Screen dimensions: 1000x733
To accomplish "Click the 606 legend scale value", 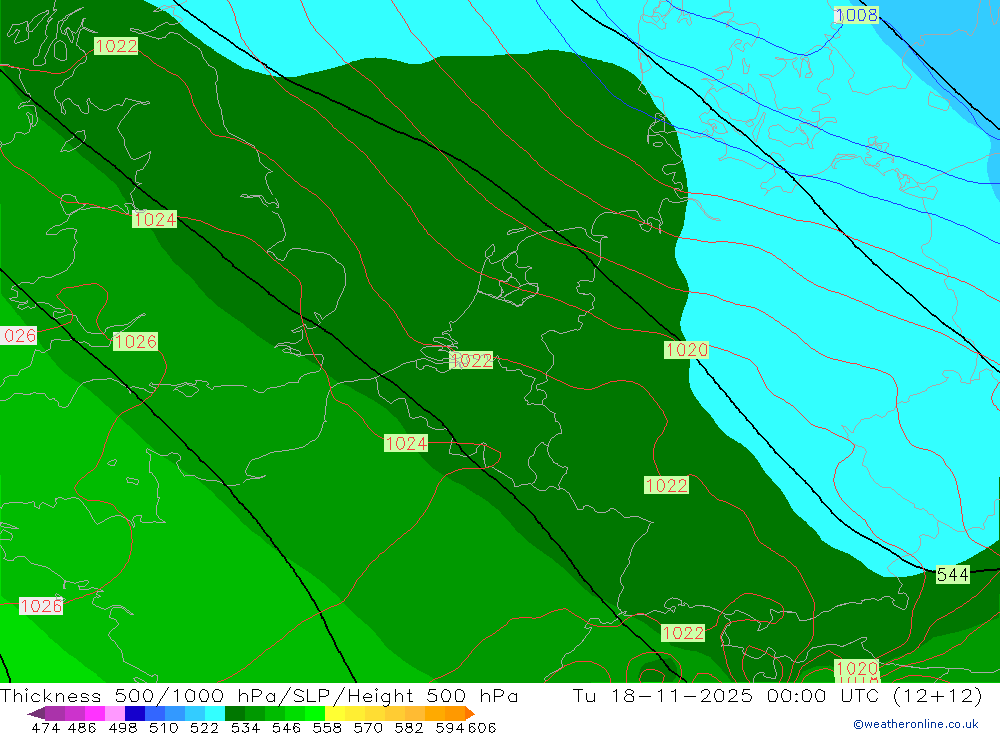I will [x=482, y=727].
